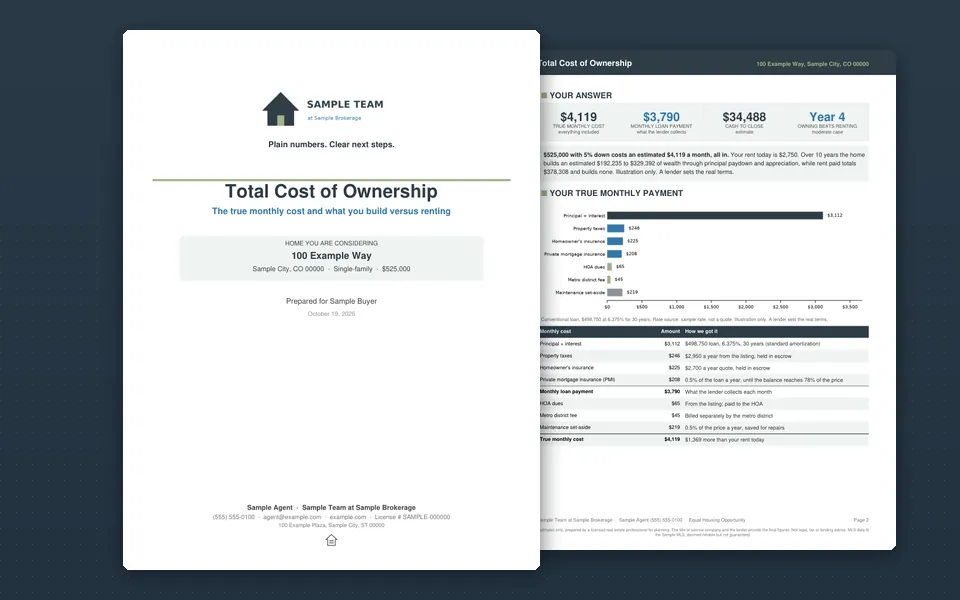Click the Sample Team house logo icon
This screenshot has width=960, height=600.
[x=280, y=109]
